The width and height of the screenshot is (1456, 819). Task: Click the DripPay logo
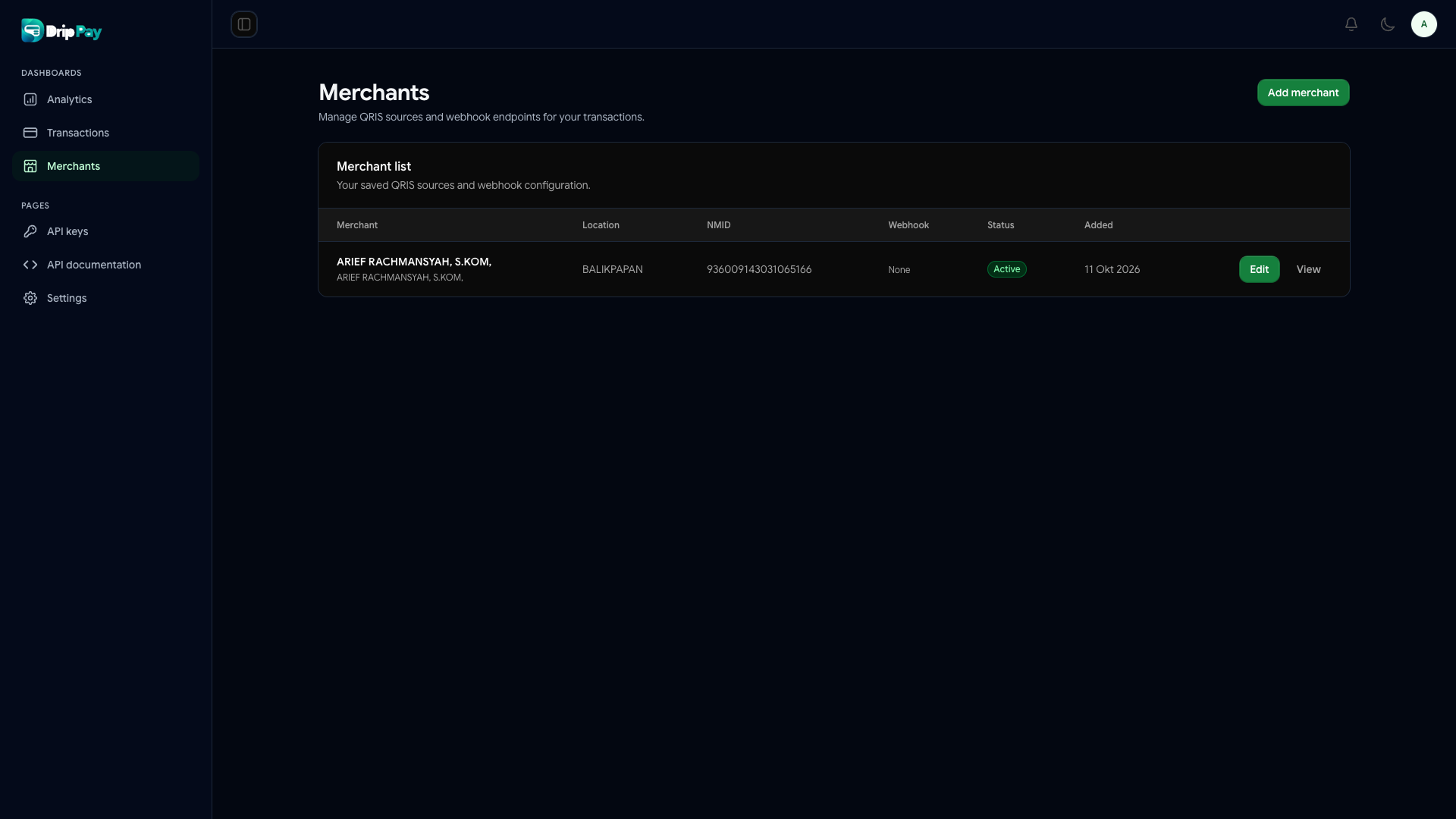[x=61, y=30]
